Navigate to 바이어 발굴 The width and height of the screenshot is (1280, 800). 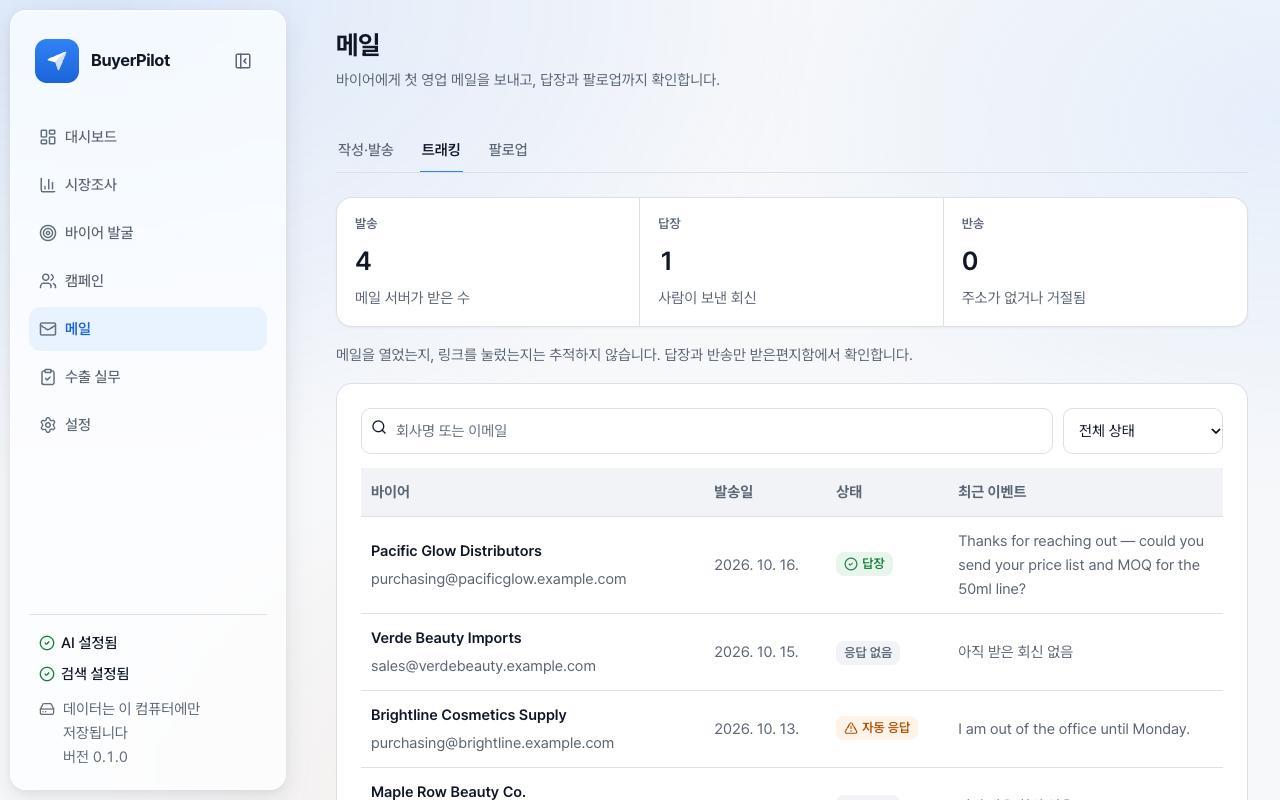click(148, 233)
